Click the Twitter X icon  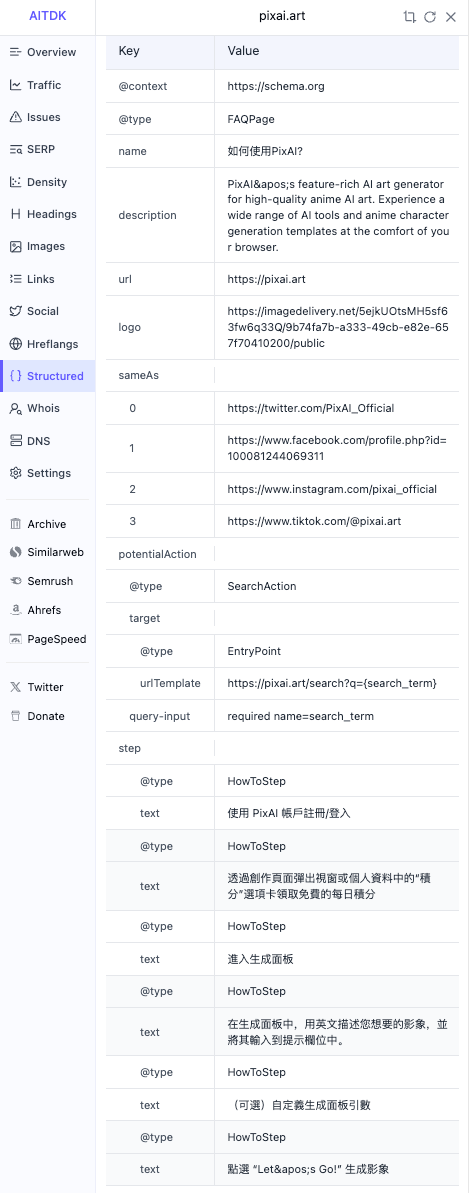15,687
